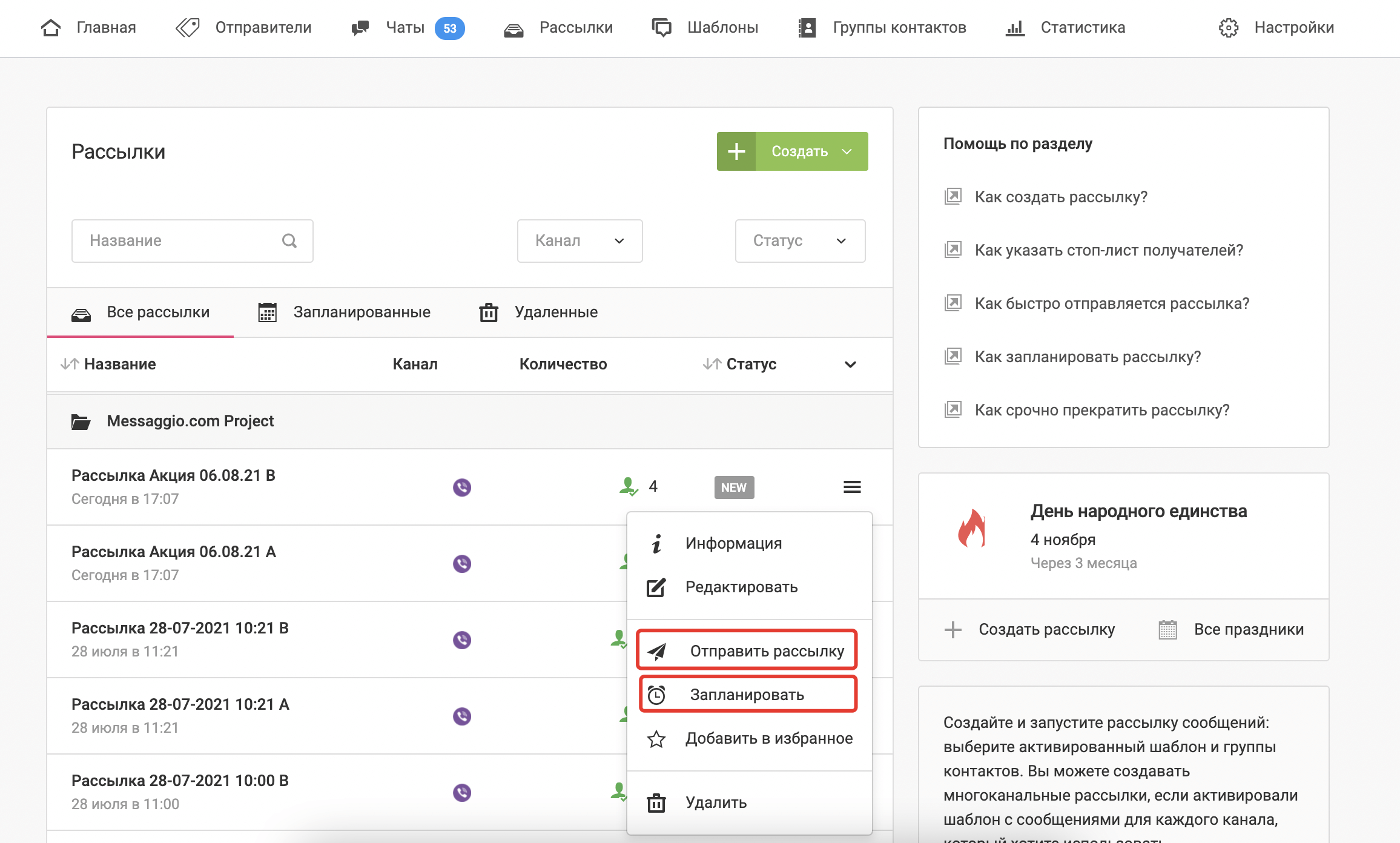Click the Отправители tag icon

pos(187,28)
